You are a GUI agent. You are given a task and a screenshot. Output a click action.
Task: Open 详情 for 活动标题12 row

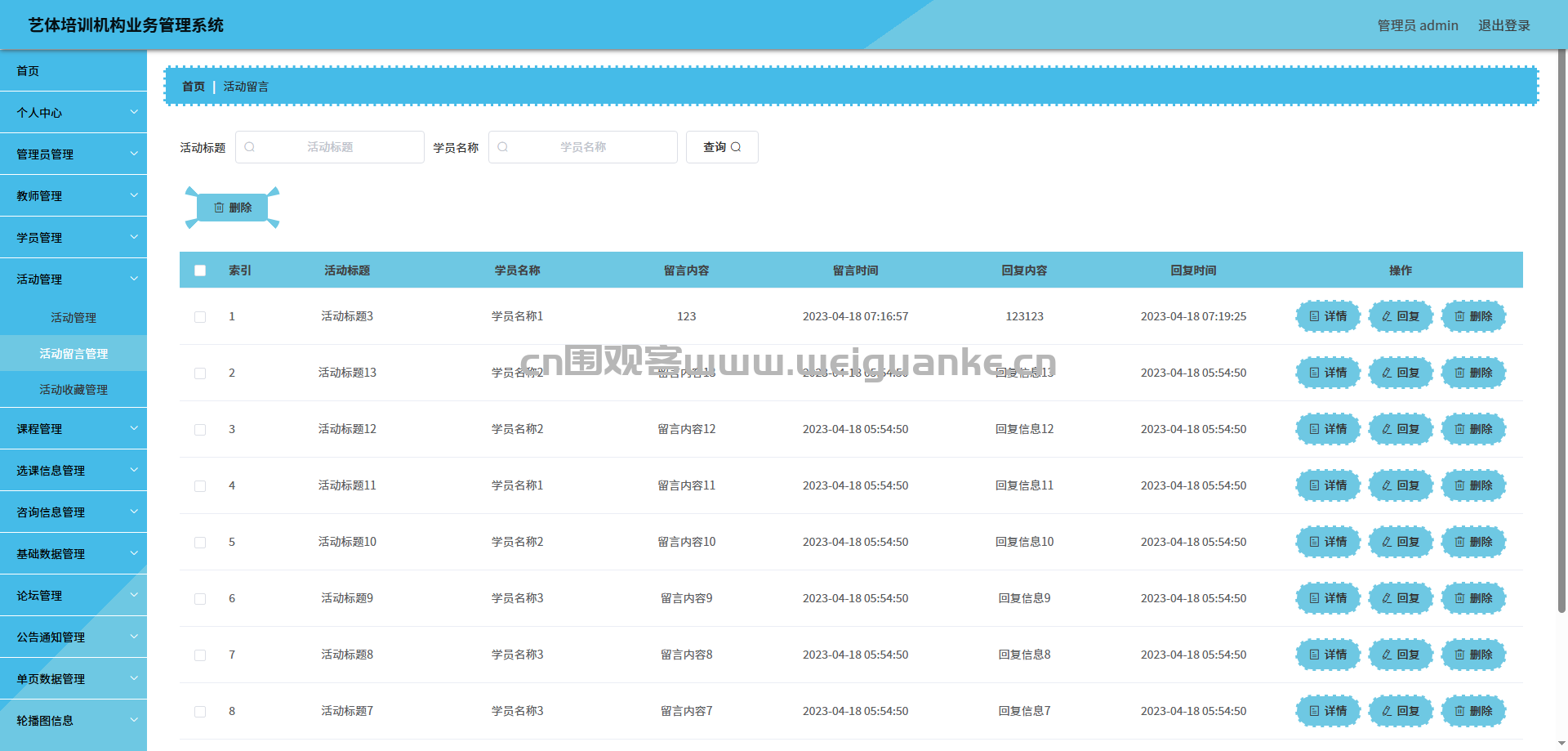[1328, 429]
